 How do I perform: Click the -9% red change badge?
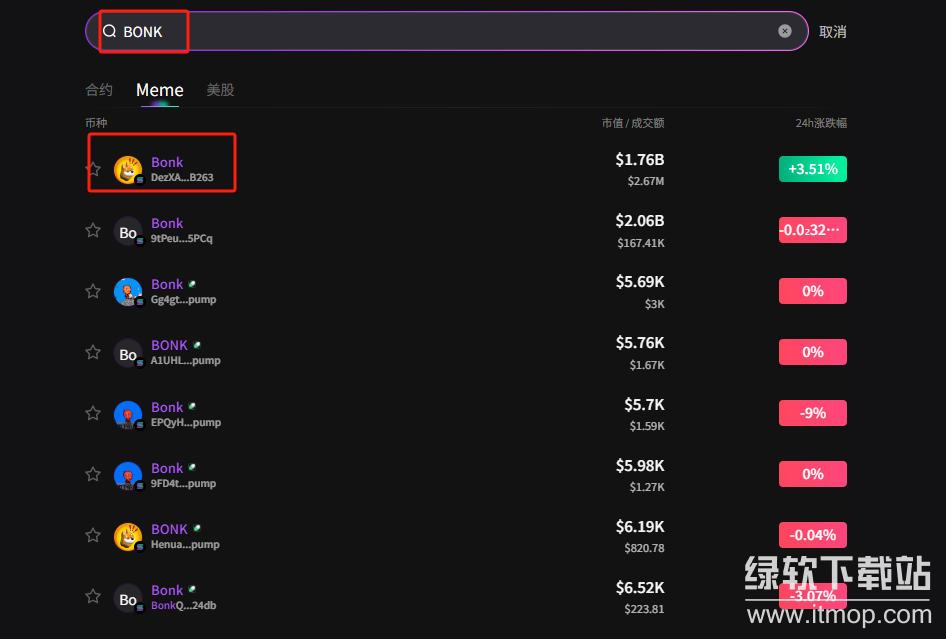[x=812, y=413]
